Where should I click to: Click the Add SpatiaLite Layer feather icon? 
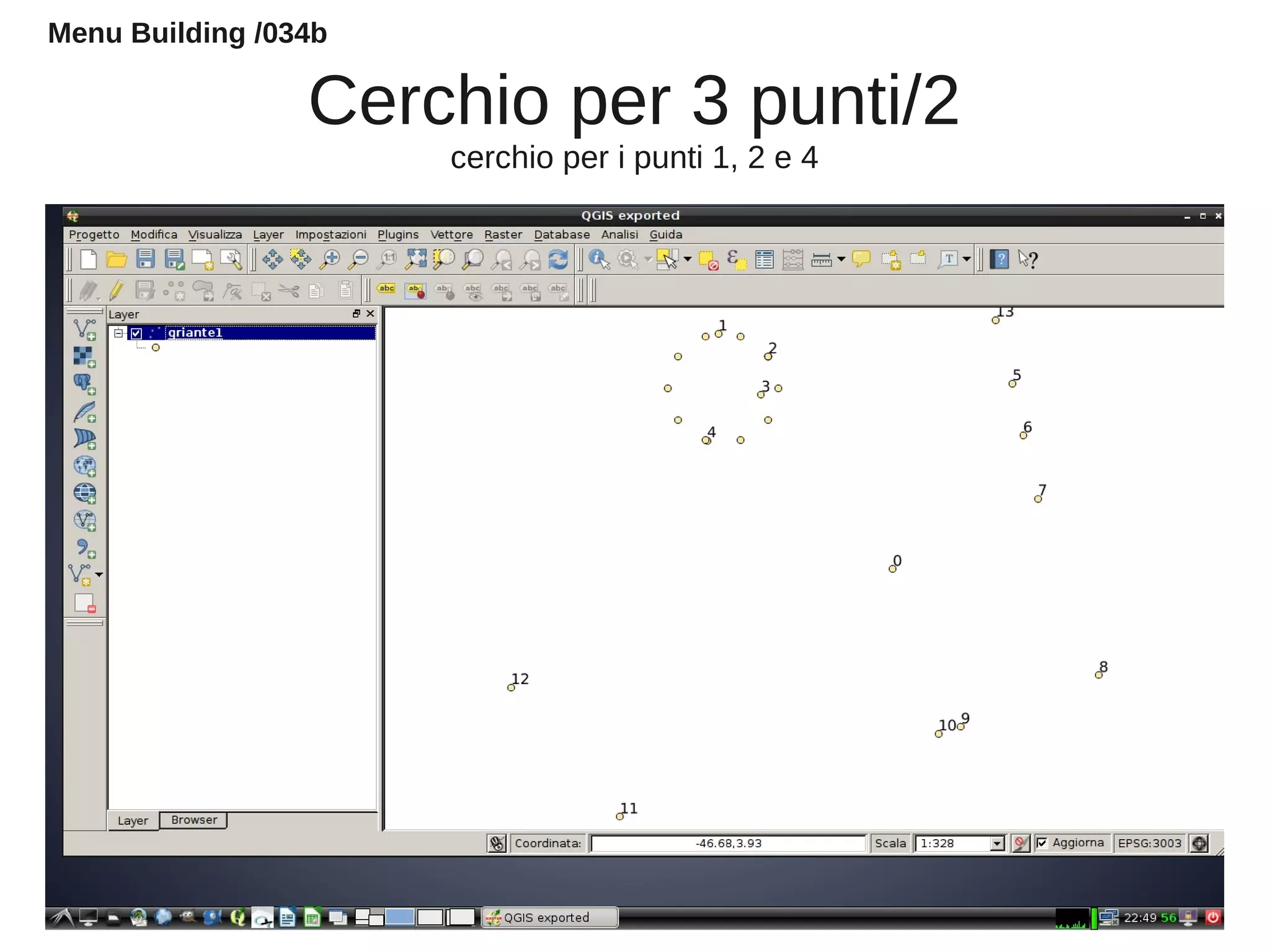[84, 412]
